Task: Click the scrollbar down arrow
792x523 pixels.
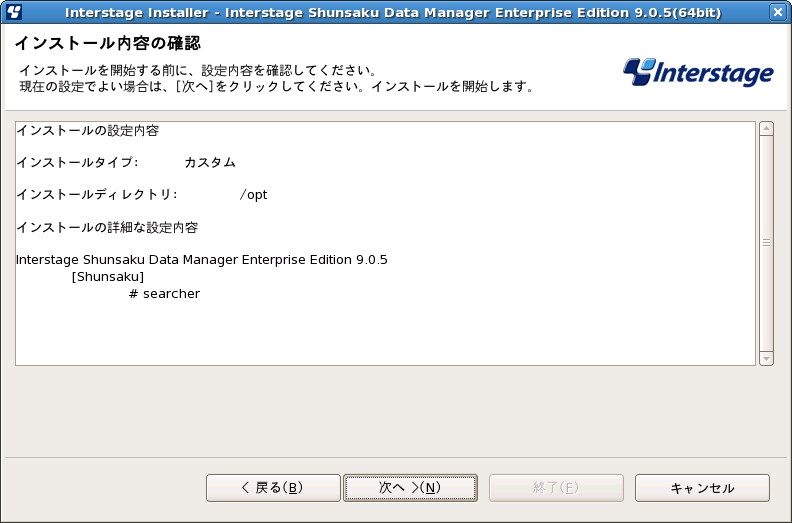Action: (767, 358)
